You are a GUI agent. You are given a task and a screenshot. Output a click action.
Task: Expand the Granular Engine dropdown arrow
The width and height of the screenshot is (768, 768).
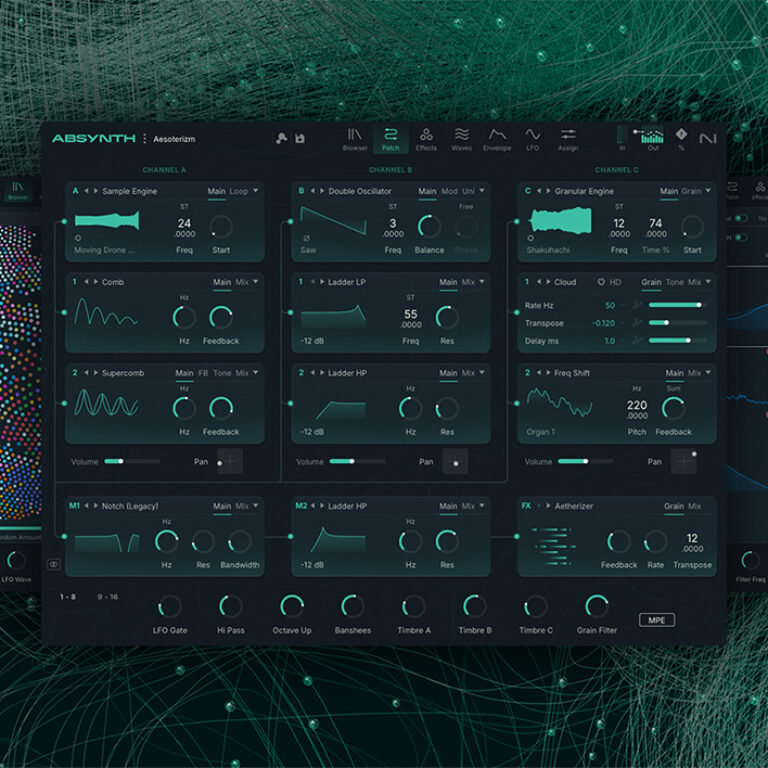pos(709,191)
